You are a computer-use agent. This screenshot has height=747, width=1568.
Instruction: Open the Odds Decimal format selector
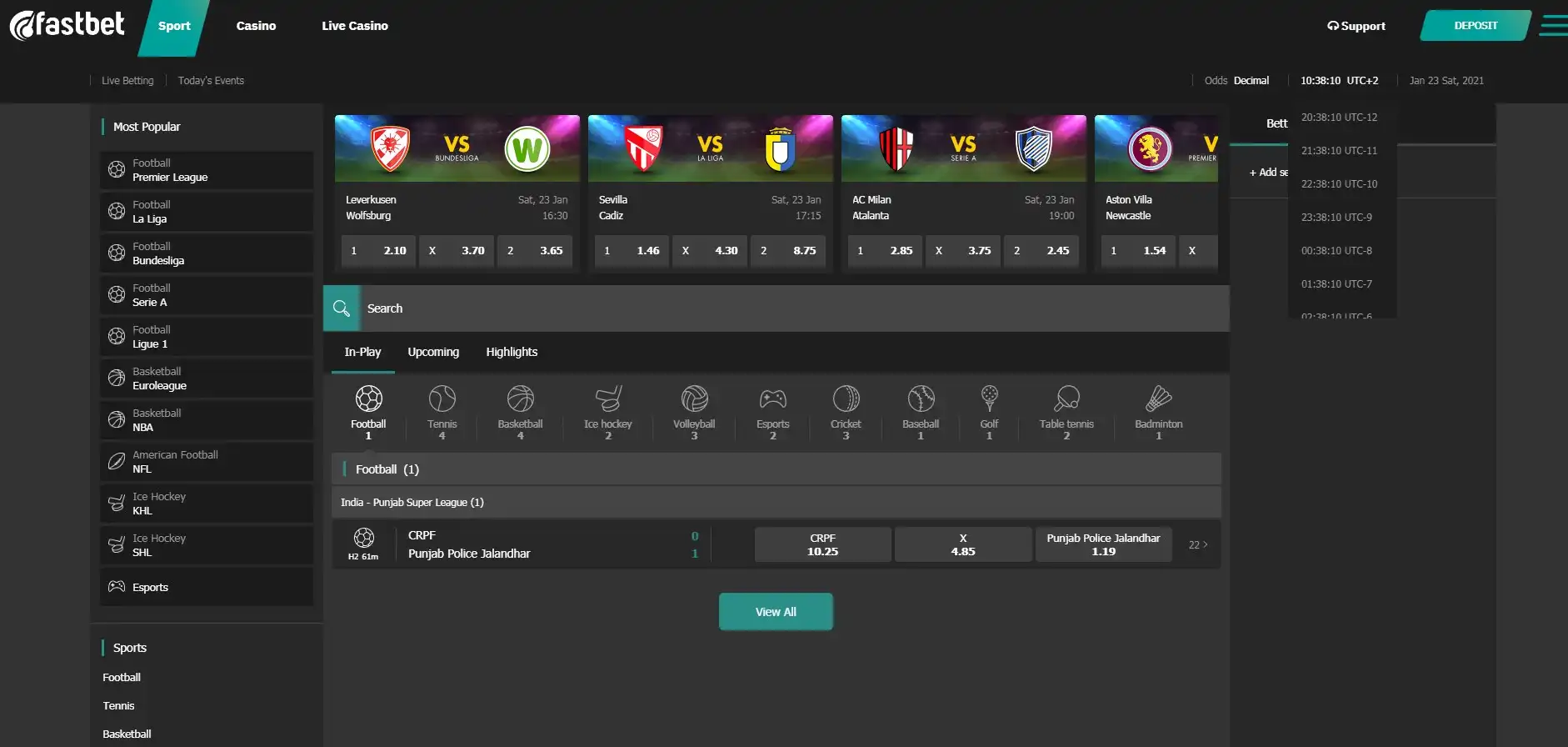click(1250, 81)
